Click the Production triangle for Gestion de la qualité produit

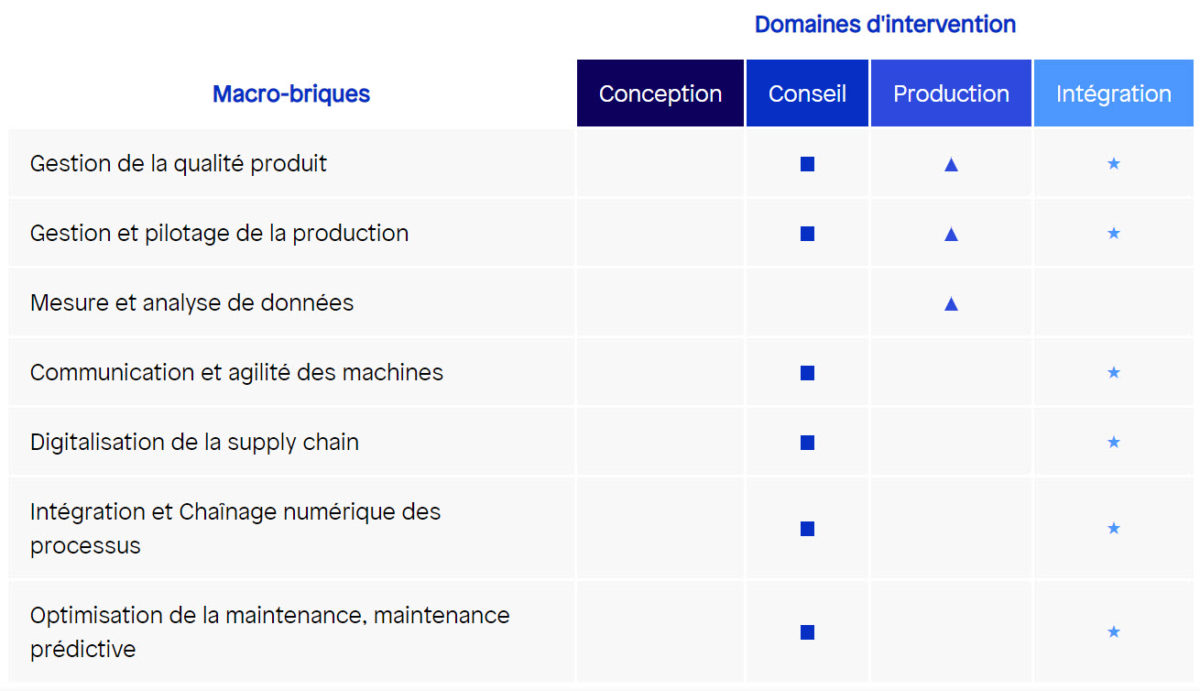coord(951,164)
